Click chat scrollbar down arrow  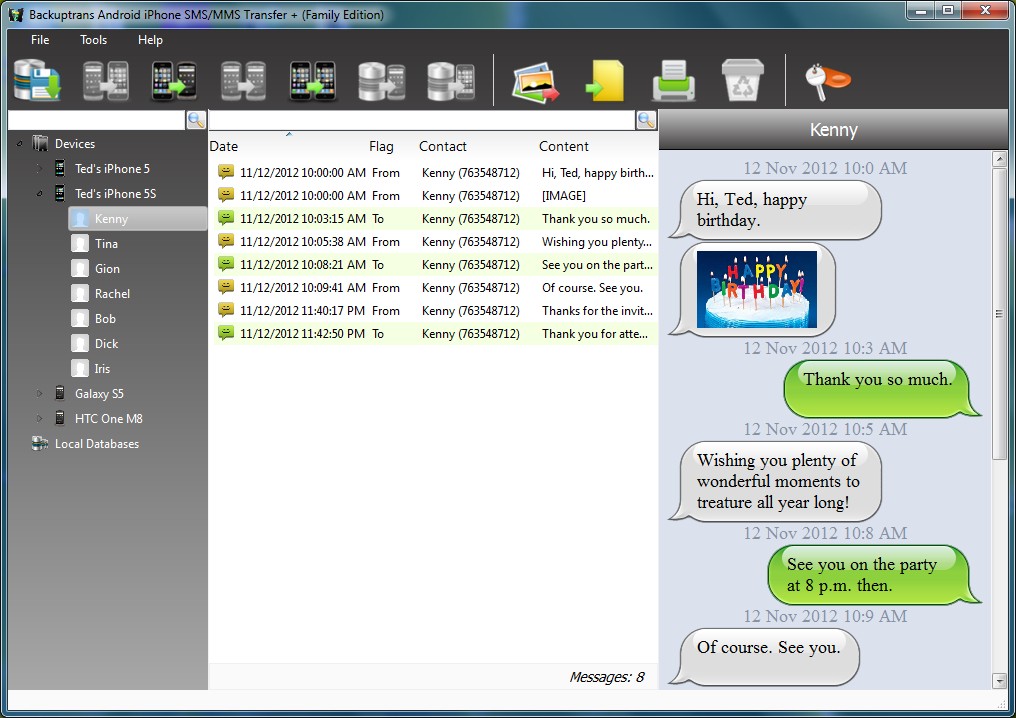pyautogui.click(x=999, y=680)
